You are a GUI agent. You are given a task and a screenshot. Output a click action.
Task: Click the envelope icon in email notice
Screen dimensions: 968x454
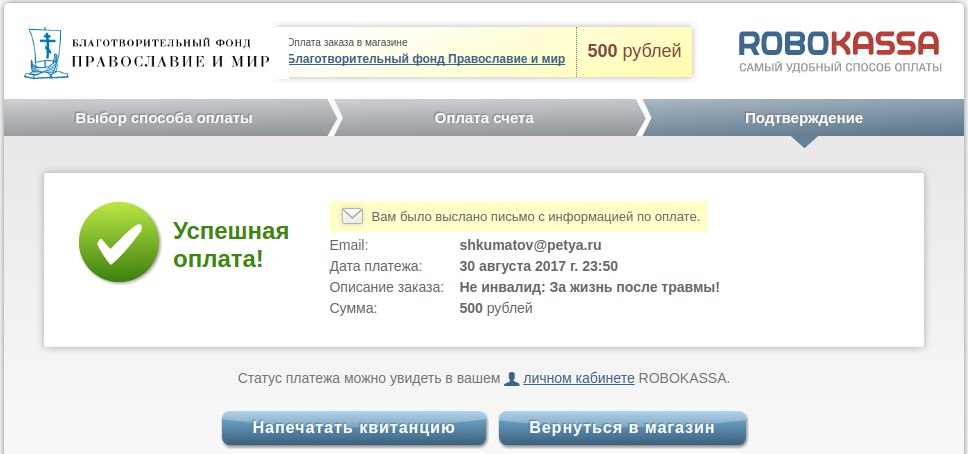coord(352,216)
